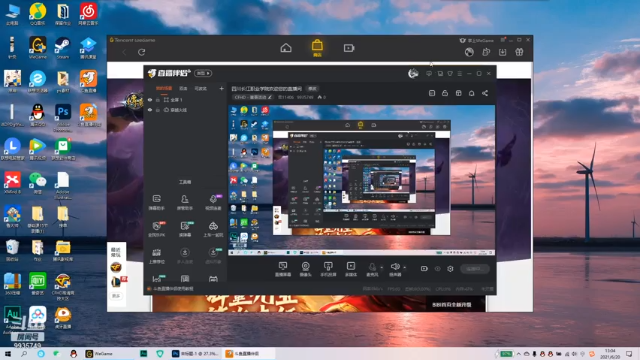Toggle visibility of the second source layer
The height and width of the screenshot is (360, 640).
pos(150,110)
